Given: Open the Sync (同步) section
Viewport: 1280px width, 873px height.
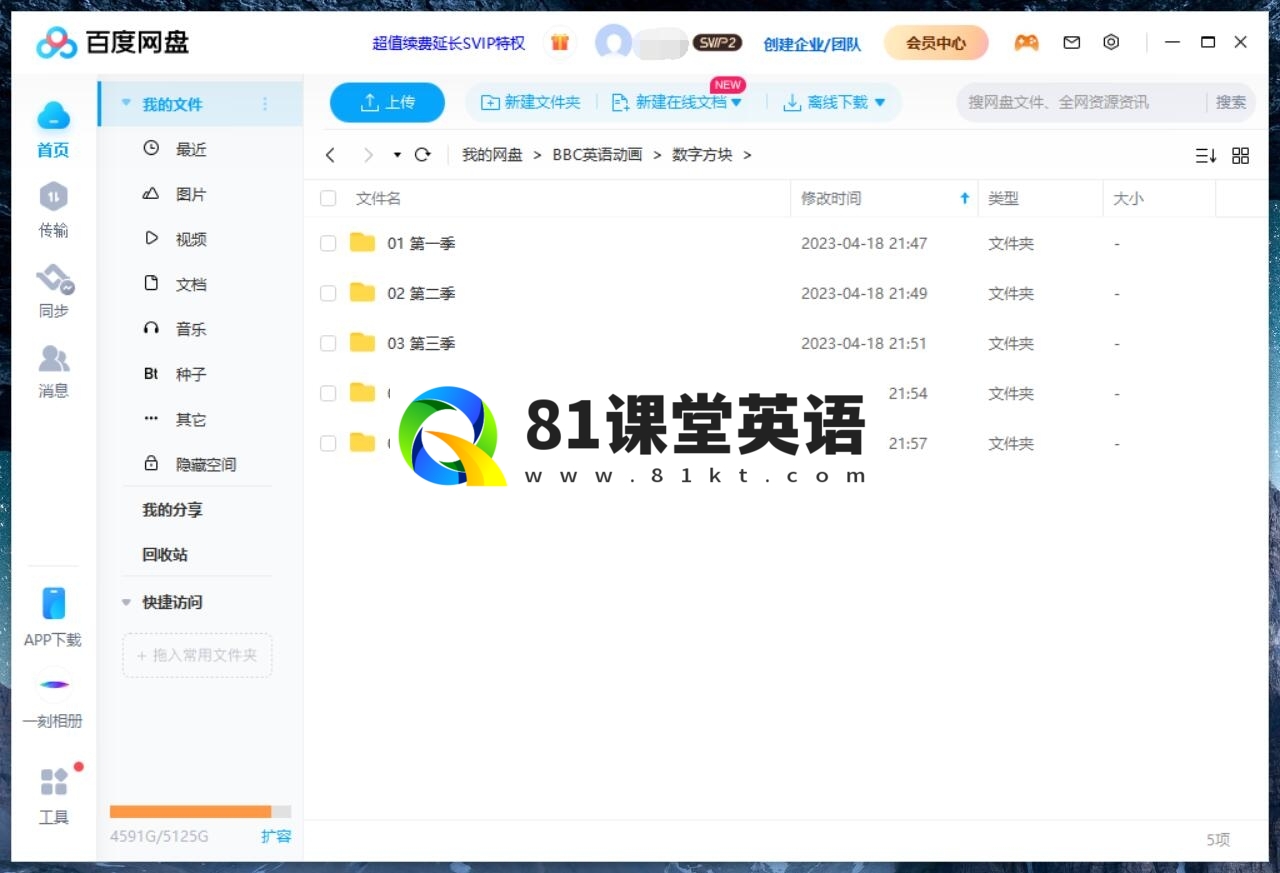Looking at the screenshot, I should [54, 279].
